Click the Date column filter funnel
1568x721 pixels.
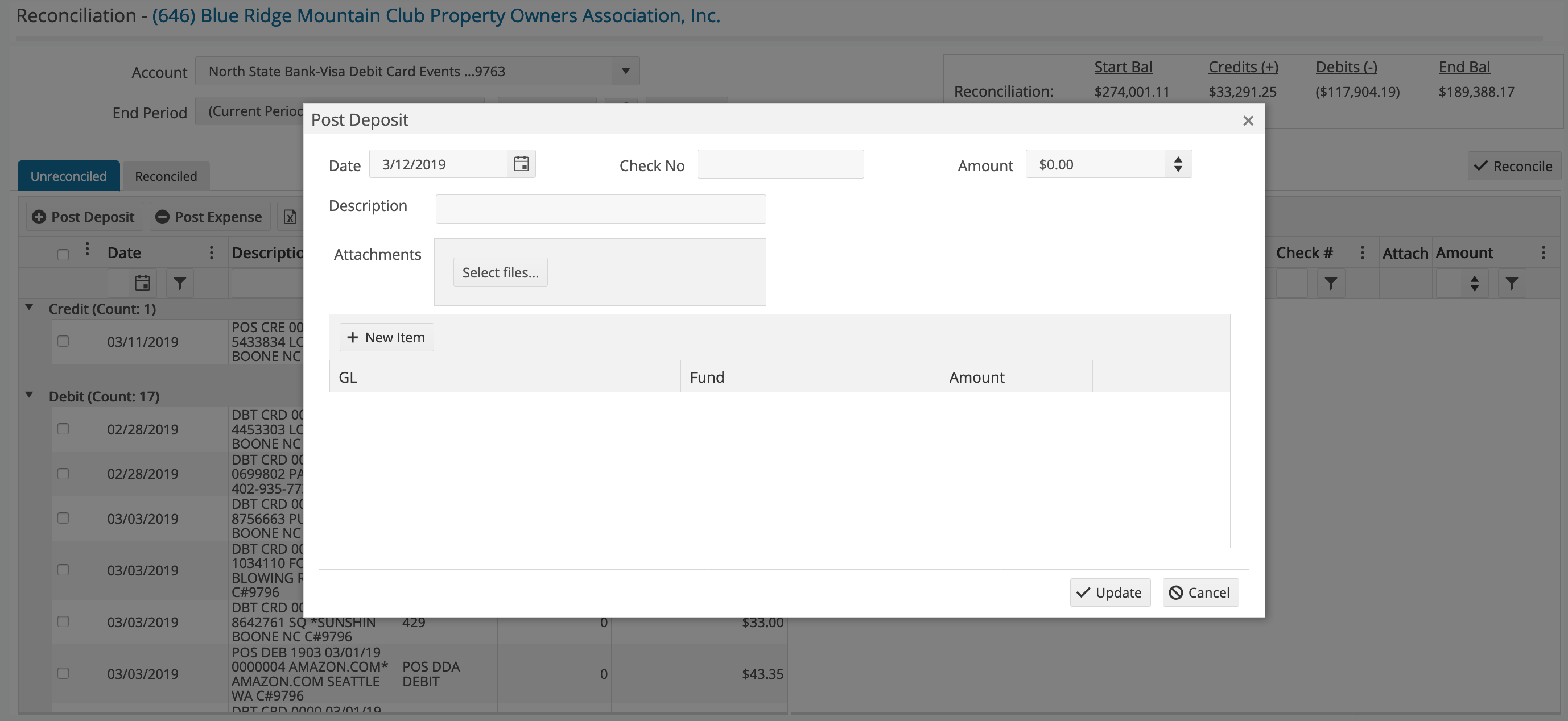180,283
